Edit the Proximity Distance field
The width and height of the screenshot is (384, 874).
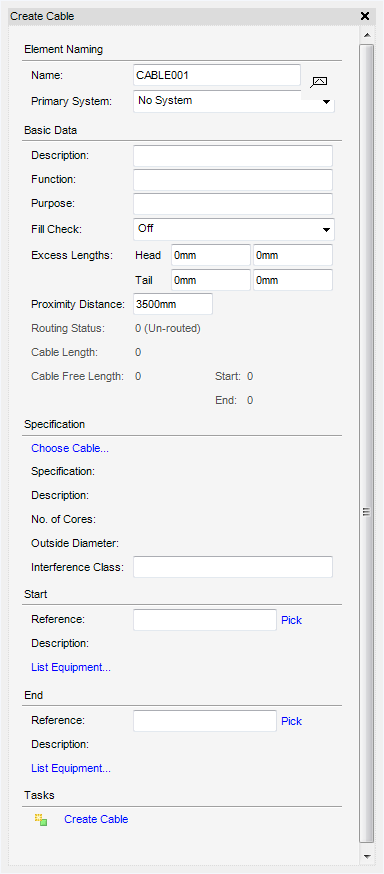(x=173, y=304)
